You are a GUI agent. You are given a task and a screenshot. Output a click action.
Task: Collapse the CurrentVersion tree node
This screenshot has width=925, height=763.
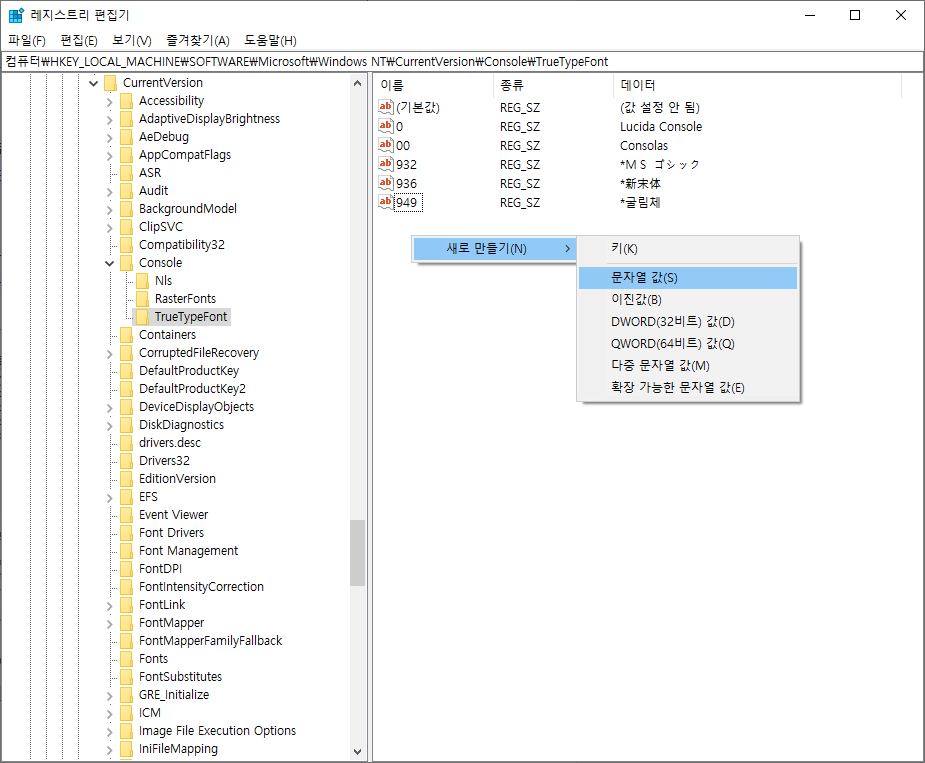93,83
